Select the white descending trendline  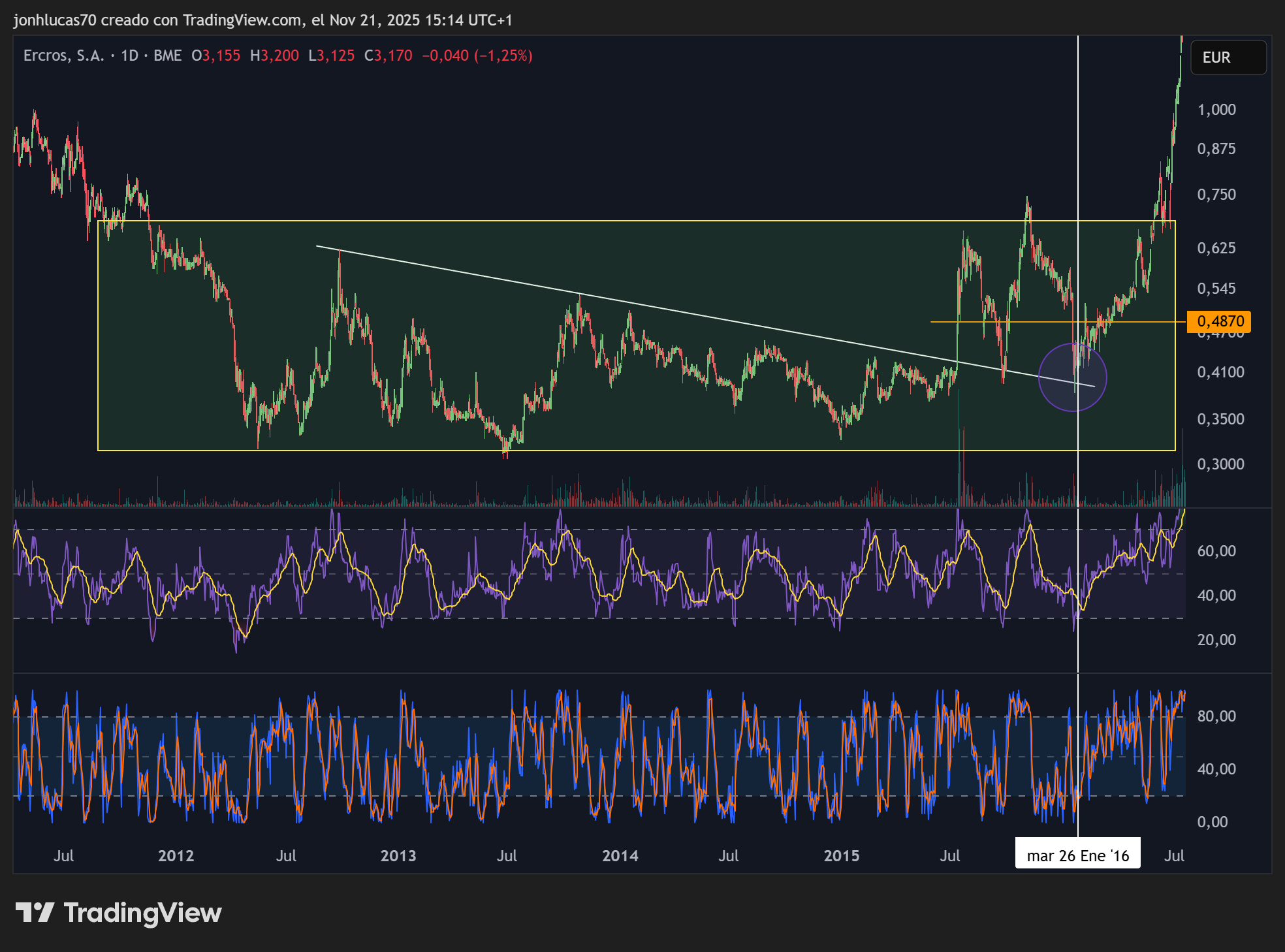click(653, 308)
